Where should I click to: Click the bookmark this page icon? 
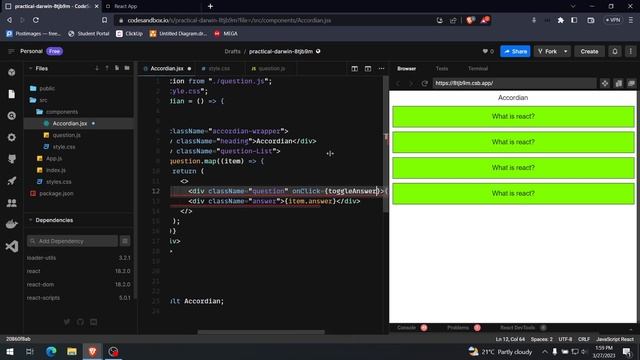(x=104, y=20)
